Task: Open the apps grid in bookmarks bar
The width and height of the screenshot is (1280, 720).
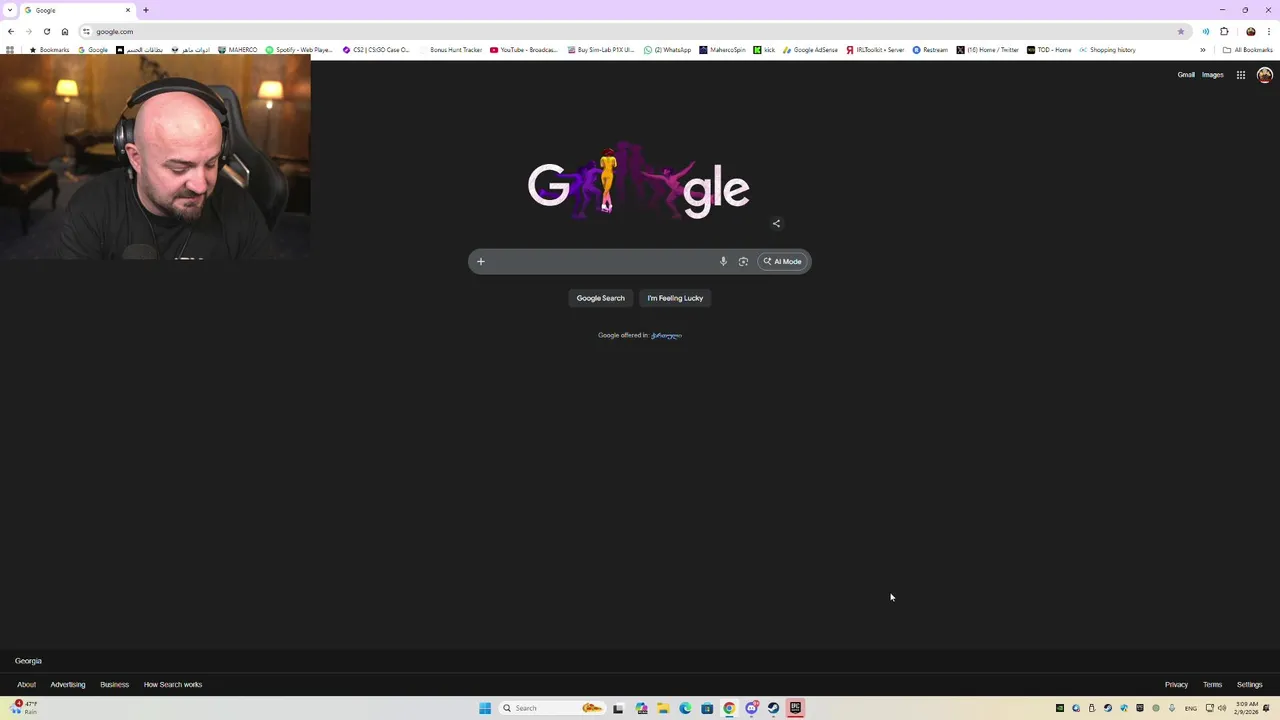Action: tap(10, 50)
